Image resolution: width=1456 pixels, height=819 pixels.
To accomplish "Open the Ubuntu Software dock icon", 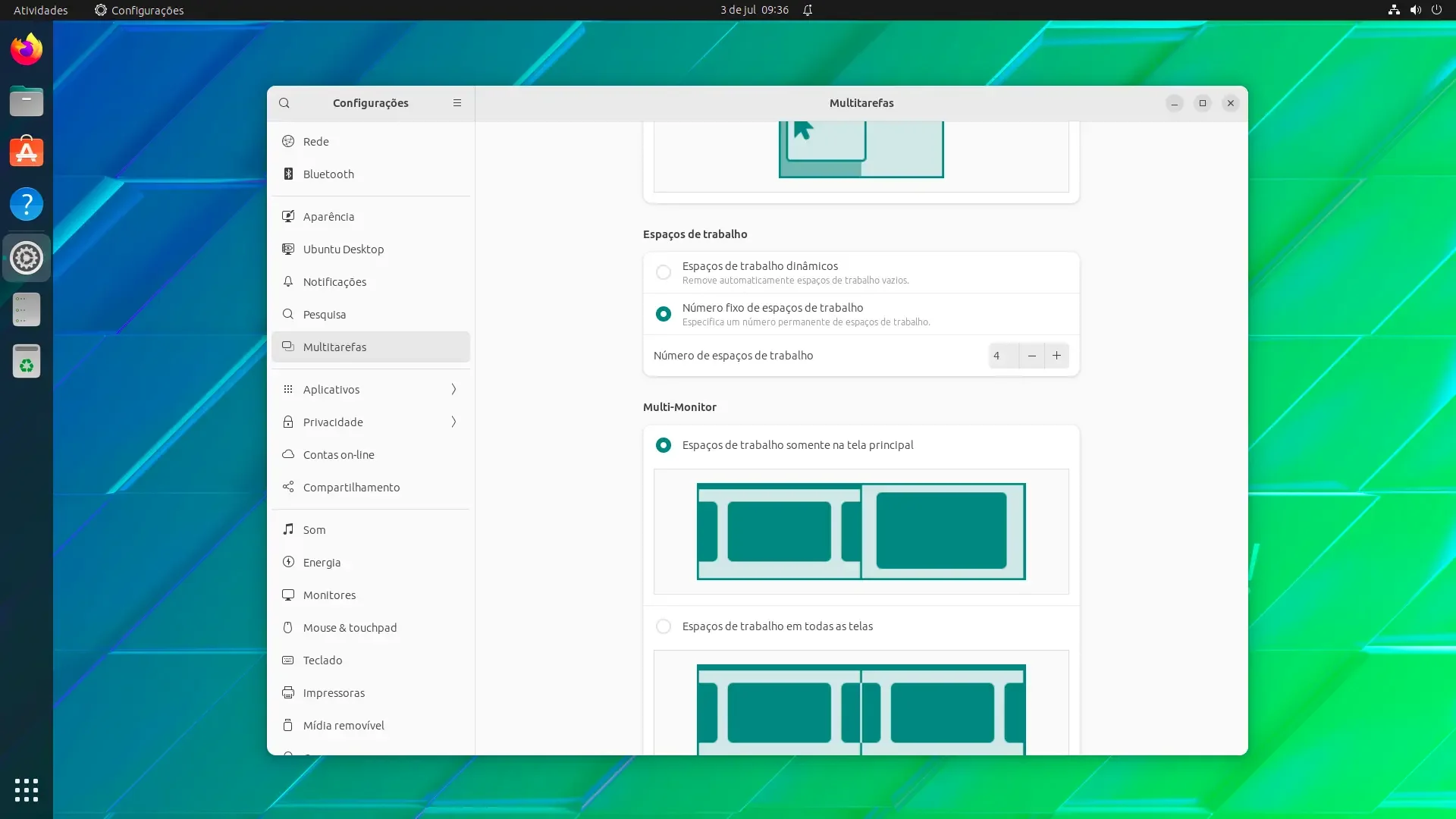I will pyautogui.click(x=27, y=152).
